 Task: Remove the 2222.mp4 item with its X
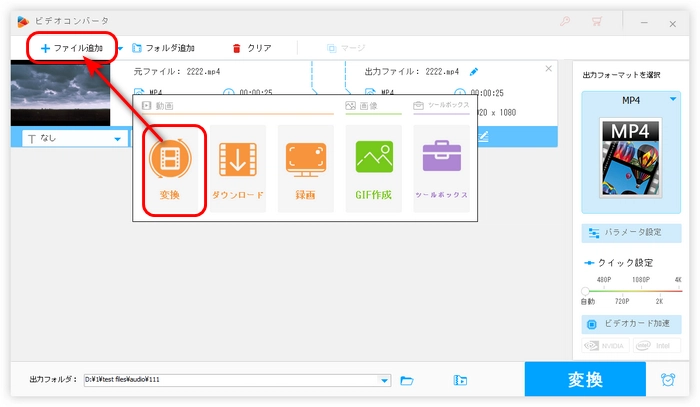549,68
